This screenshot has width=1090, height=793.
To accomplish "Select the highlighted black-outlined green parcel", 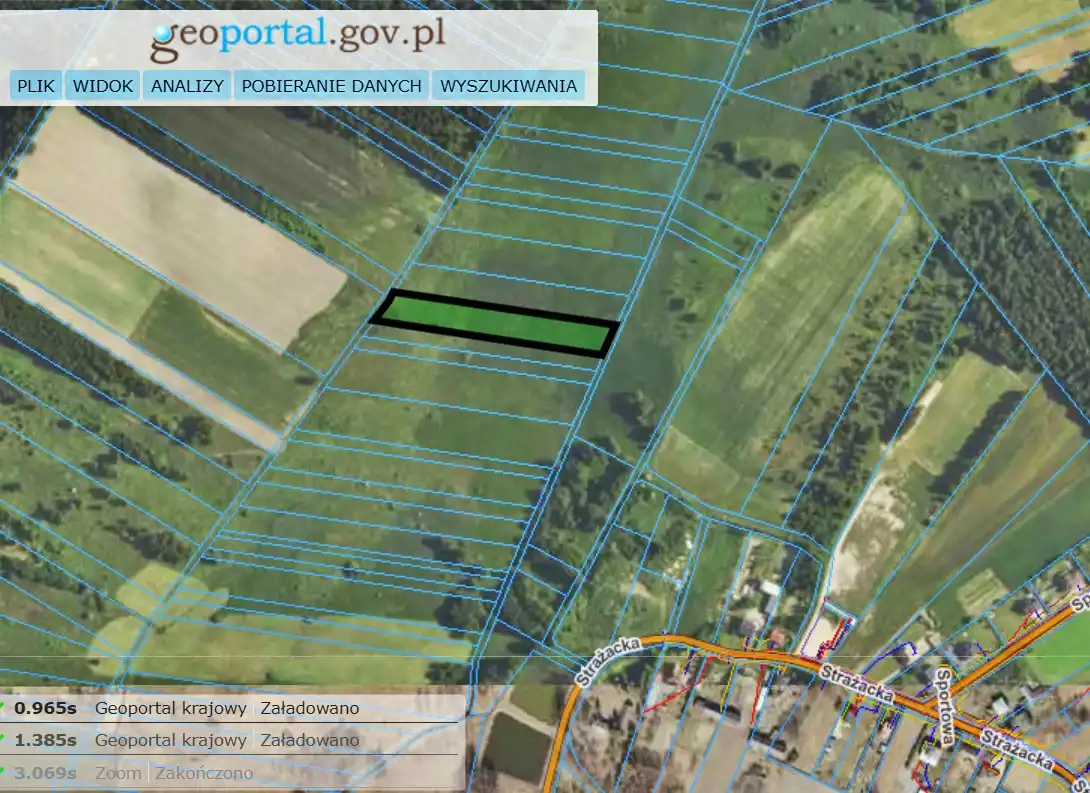I will 495,323.
